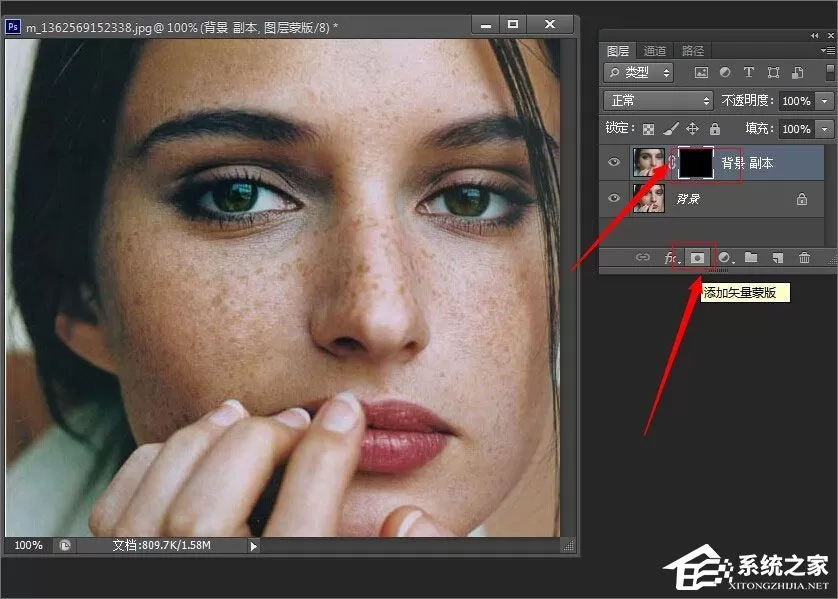Screen dimensions: 838x599
Task: Click the 背景 layer name
Action: tap(688, 199)
